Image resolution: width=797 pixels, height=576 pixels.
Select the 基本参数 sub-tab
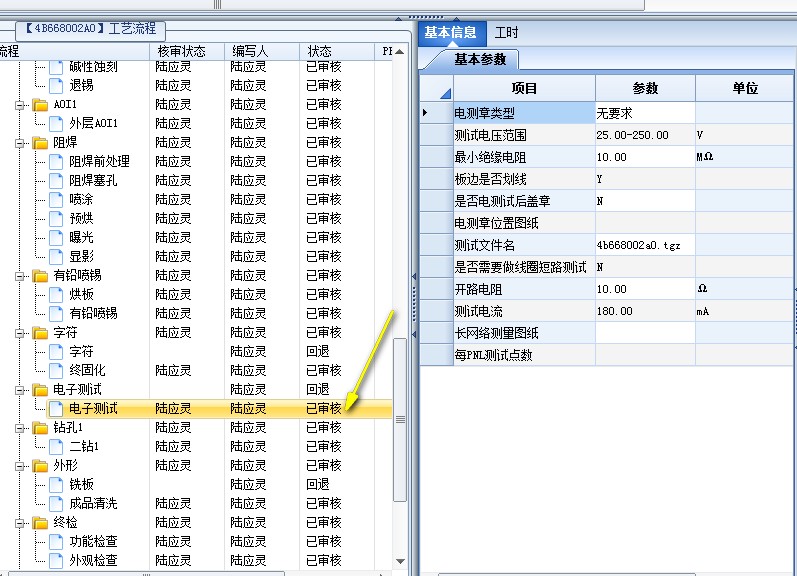point(480,59)
